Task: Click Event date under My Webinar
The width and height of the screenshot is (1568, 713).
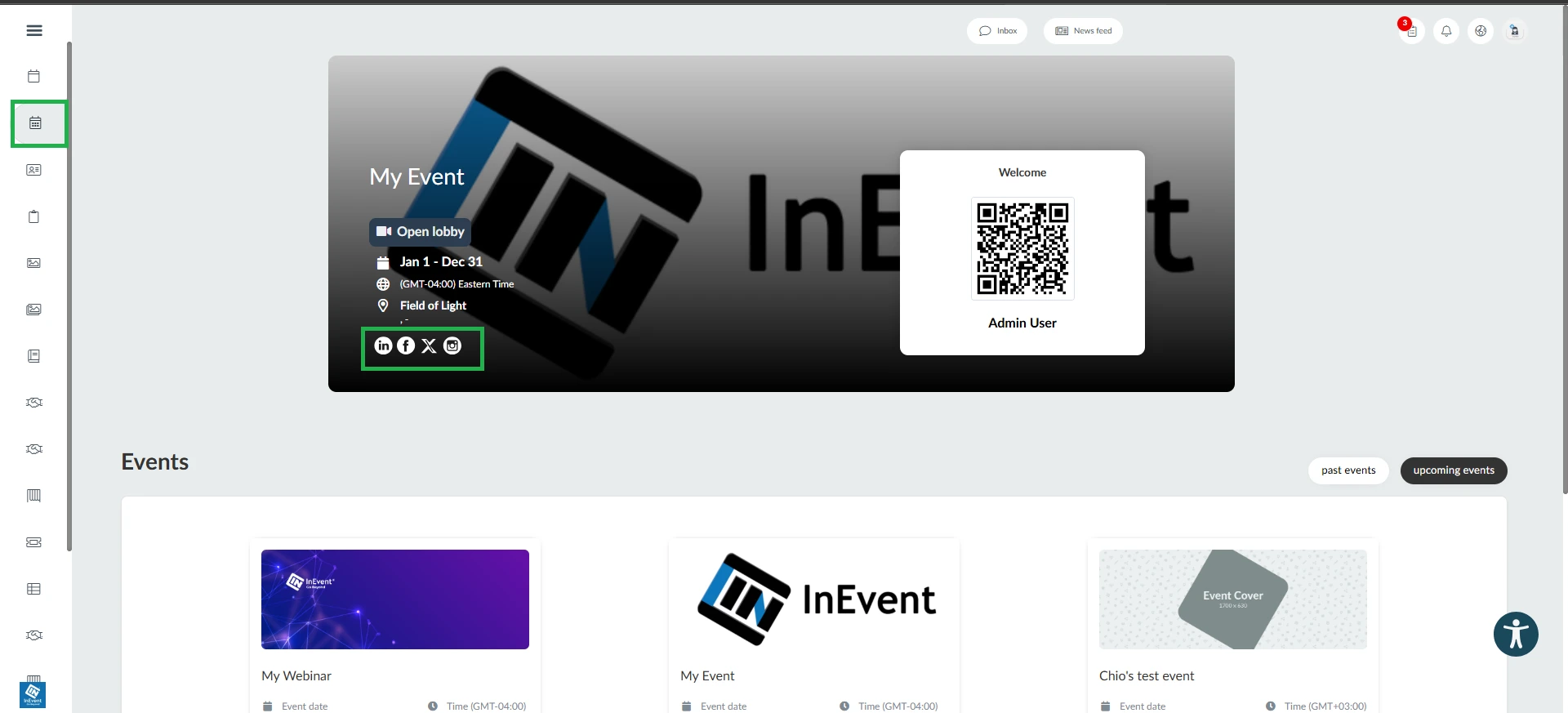Action: pos(305,706)
